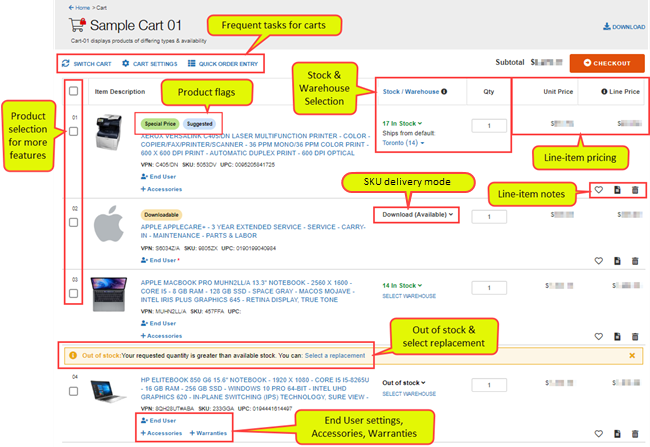Add a note to the HP EliteBook line
The width and height of the screenshot is (650, 447).
(617, 434)
